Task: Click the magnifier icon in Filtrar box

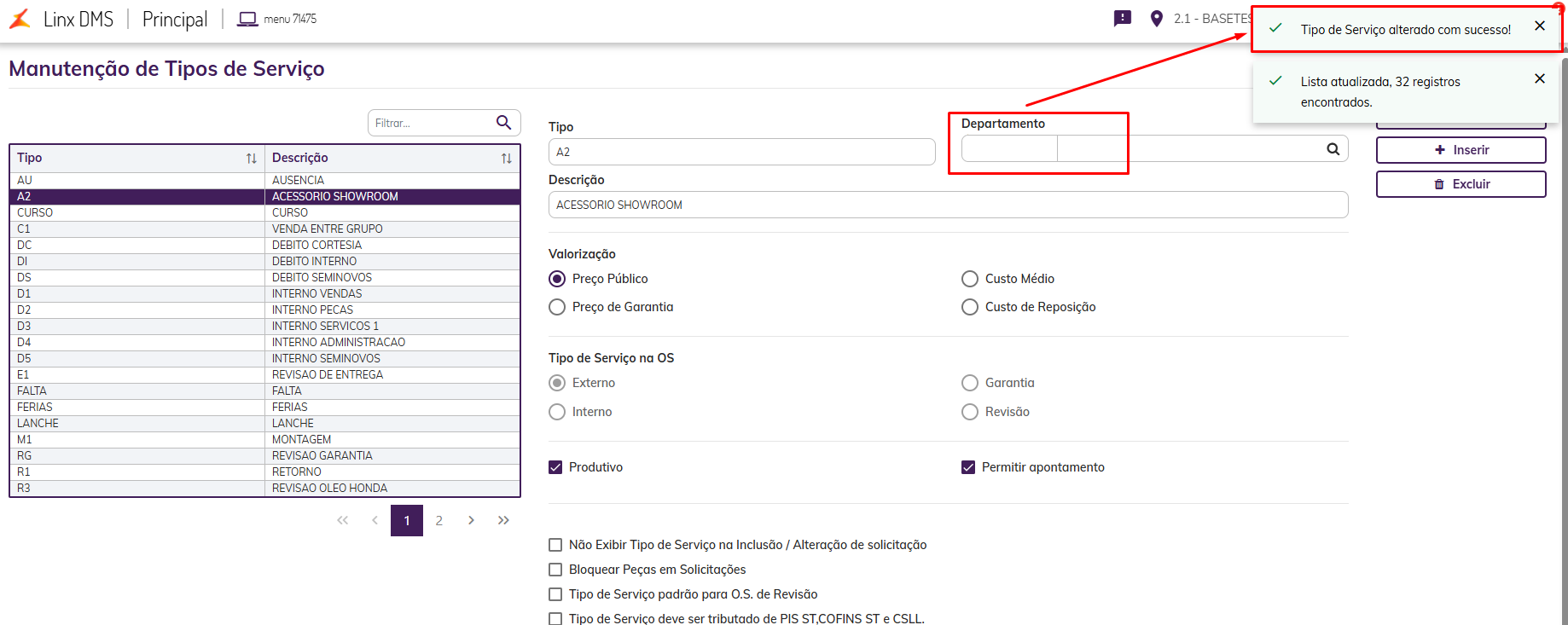Action: click(x=503, y=123)
